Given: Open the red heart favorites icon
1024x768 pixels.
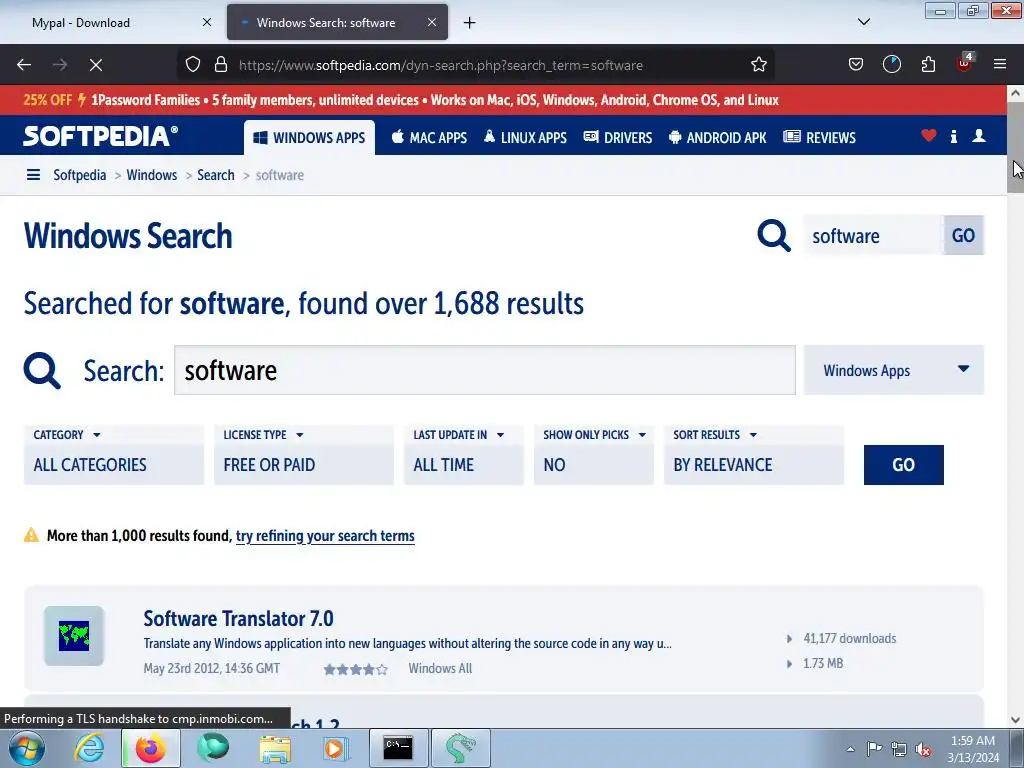Looking at the screenshot, I should (929, 136).
